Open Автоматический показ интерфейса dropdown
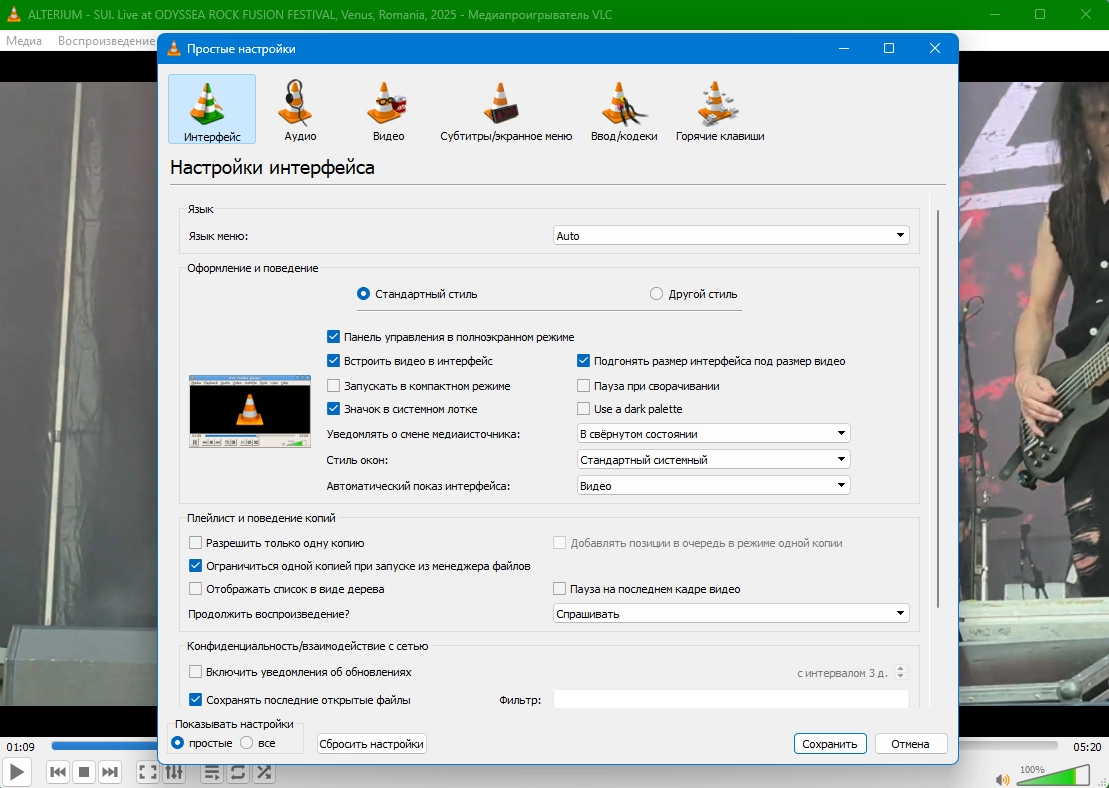The height and width of the screenshot is (788, 1109). click(714, 486)
